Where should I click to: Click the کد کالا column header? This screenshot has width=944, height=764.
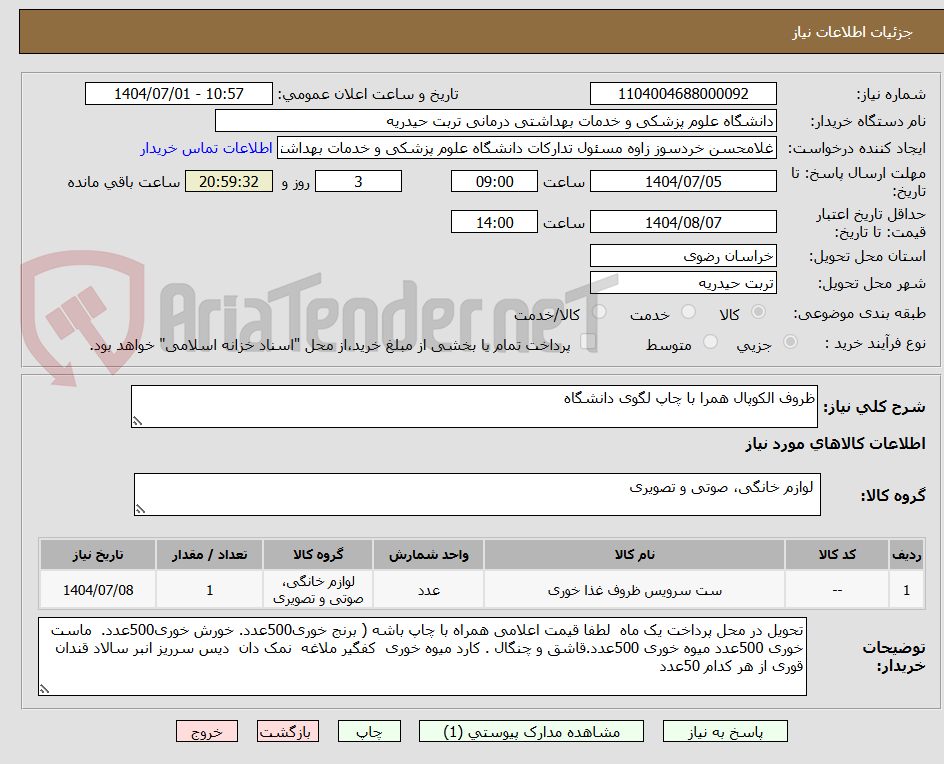click(837, 554)
